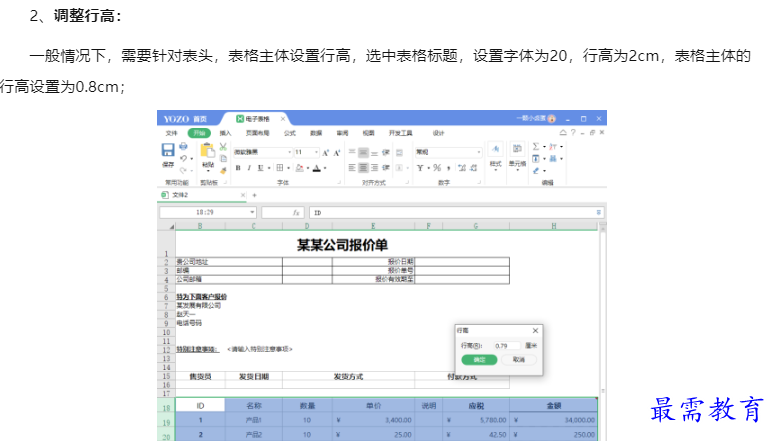This screenshot has height=441, width=772.
Task: Click the Clear eraser icon in the editing group
Action: pyautogui.click(x=536, y=171)
